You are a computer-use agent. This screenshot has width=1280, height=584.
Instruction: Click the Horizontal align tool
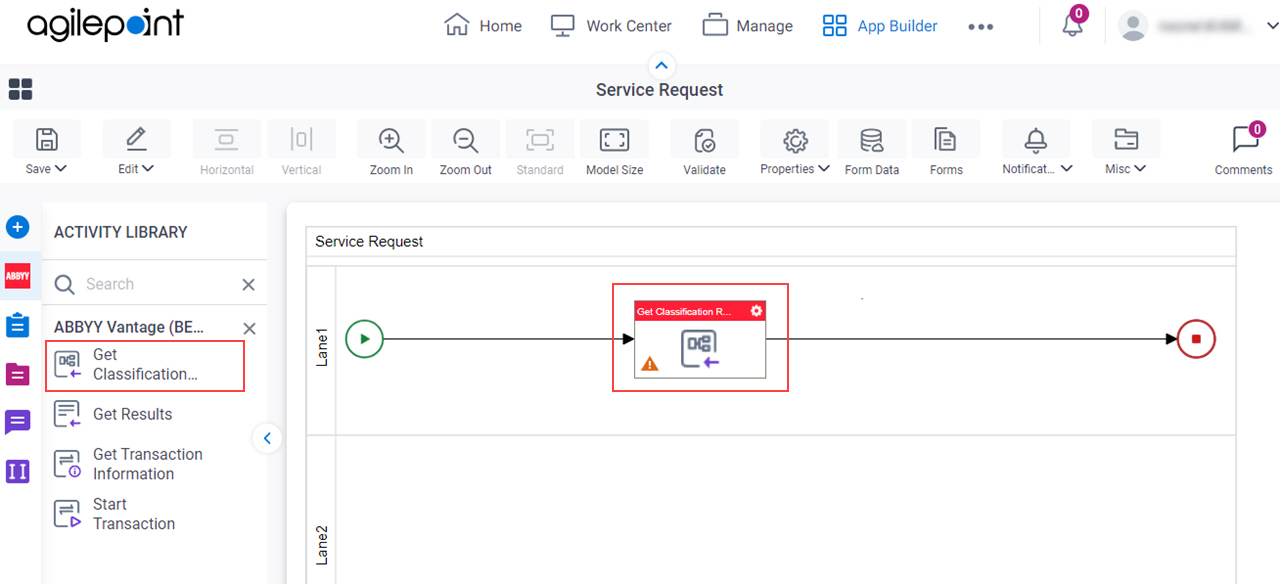click(x=227, y=151)
